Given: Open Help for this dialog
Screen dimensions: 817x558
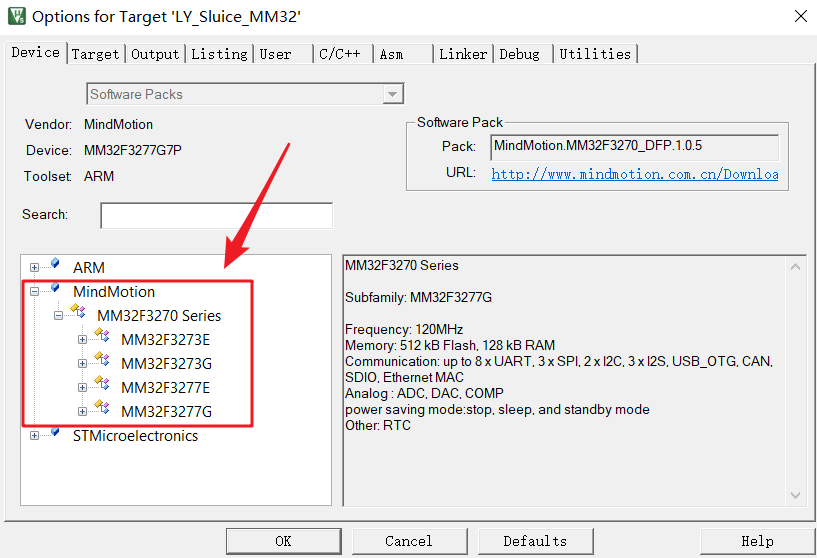Looking at the screenshot, I should (x=758, y=541).
